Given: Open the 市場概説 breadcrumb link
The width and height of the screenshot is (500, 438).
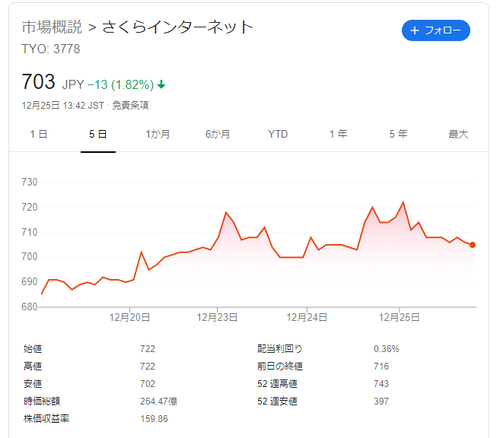Looking at the screenshot, I should 52,27.
